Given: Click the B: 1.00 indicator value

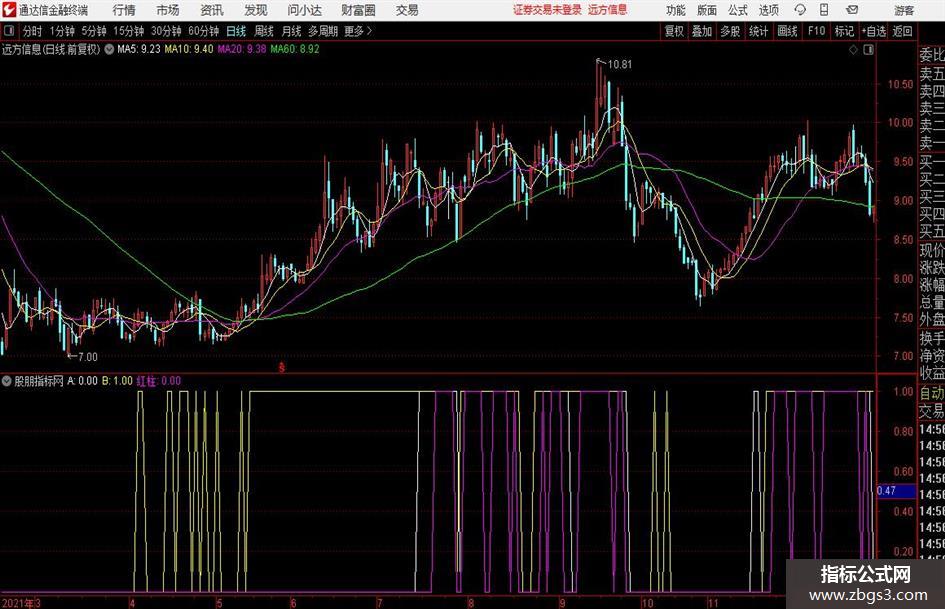Looking at the screenshot, I should click(117, 381).
